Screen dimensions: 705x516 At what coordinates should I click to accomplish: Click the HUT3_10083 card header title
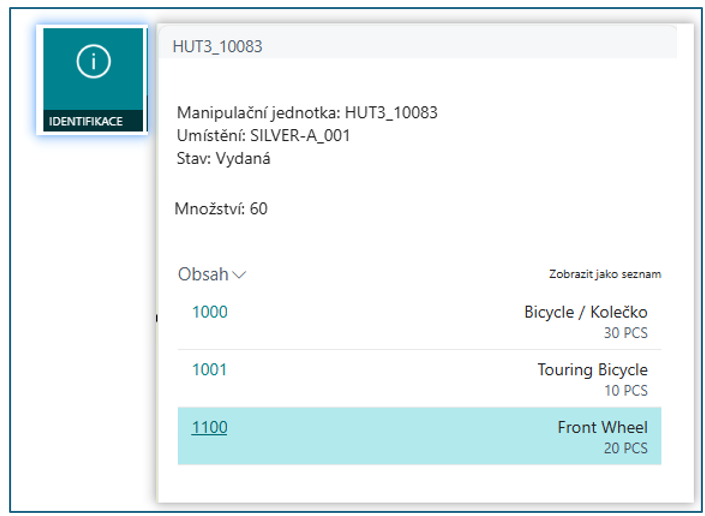218,46
